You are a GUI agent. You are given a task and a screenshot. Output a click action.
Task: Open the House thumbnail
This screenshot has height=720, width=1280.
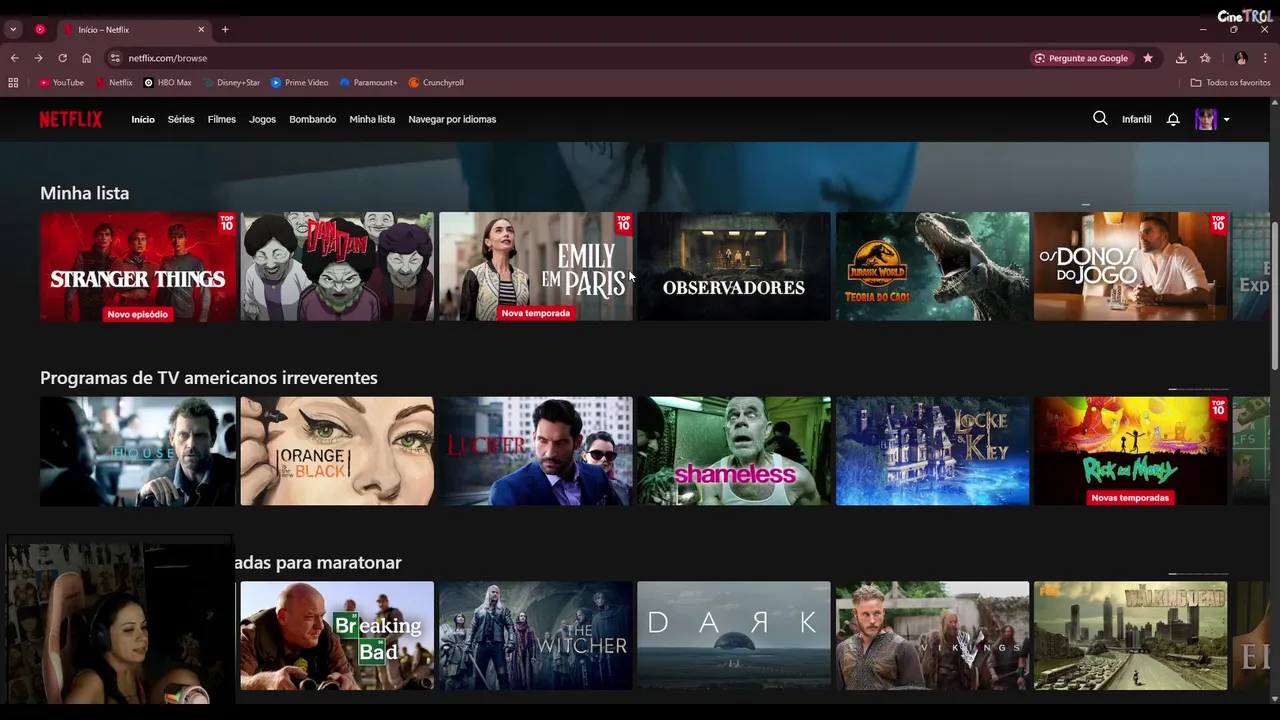click(137, 451)
